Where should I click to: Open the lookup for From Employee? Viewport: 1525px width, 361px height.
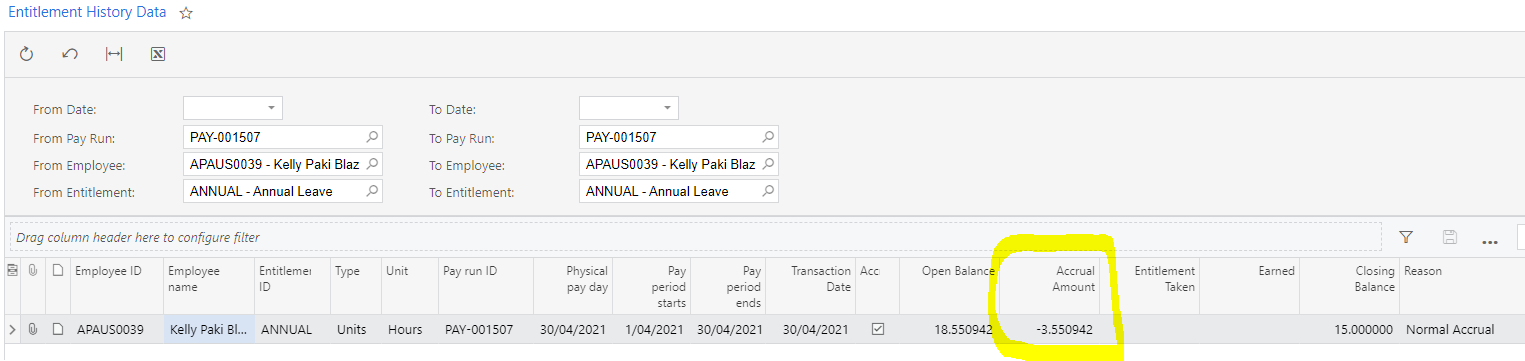pos(372,164)
